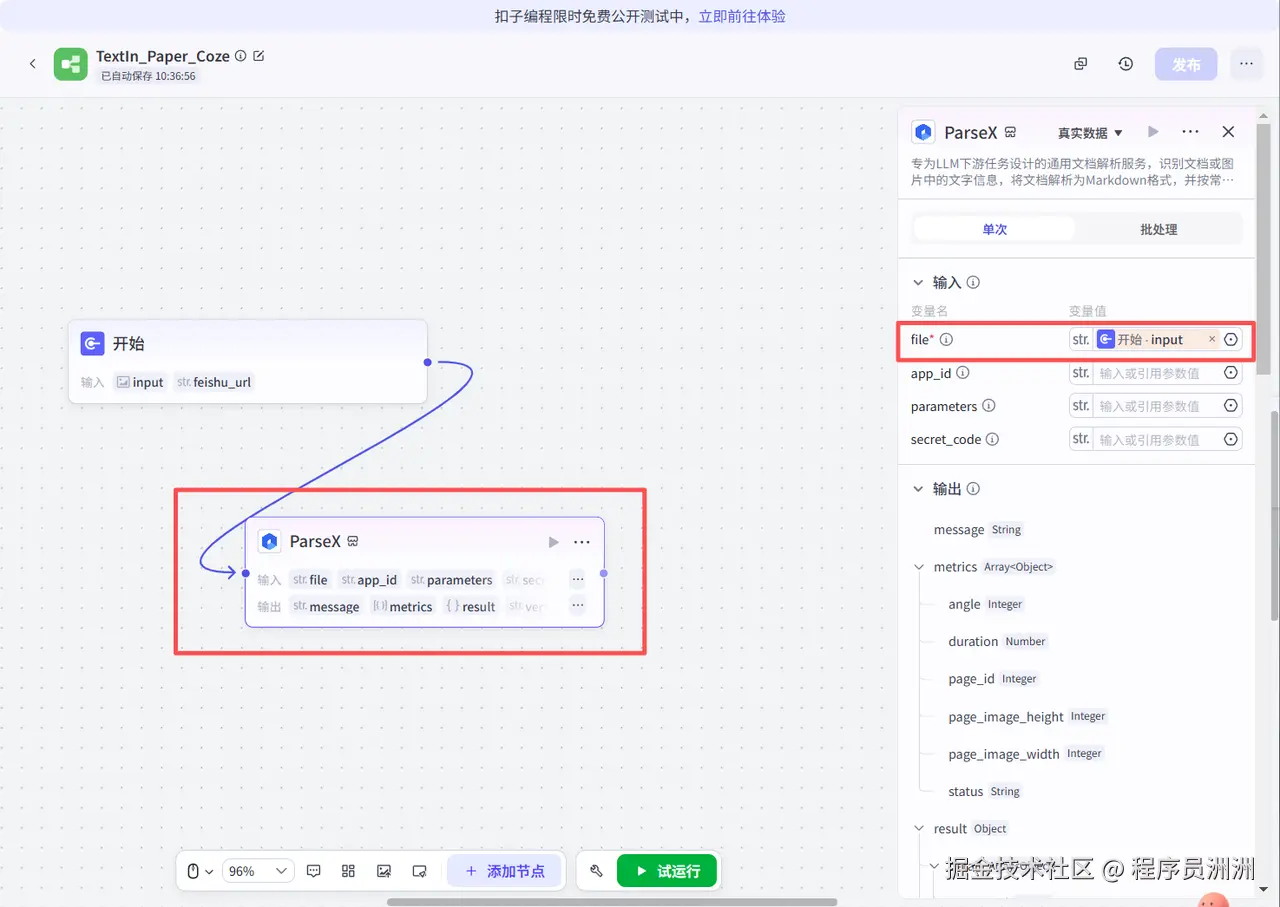Click the ParseX panel plugin logo
1280x907 pixels.
923,132
